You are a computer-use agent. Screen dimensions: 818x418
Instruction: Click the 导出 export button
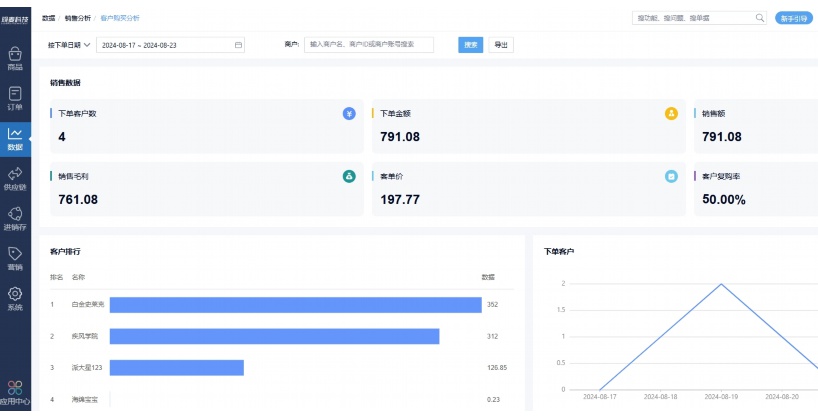click(501, 45)
